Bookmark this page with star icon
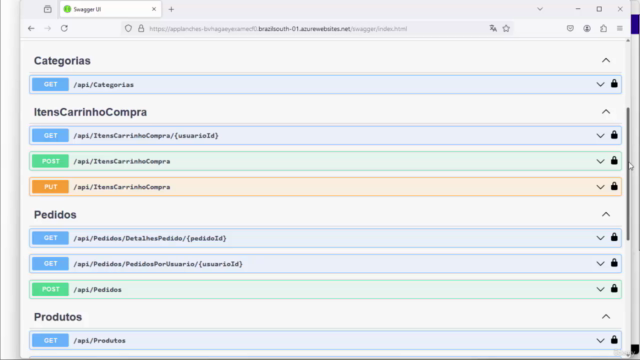This screenshot has width=640, height=360. 506,28
